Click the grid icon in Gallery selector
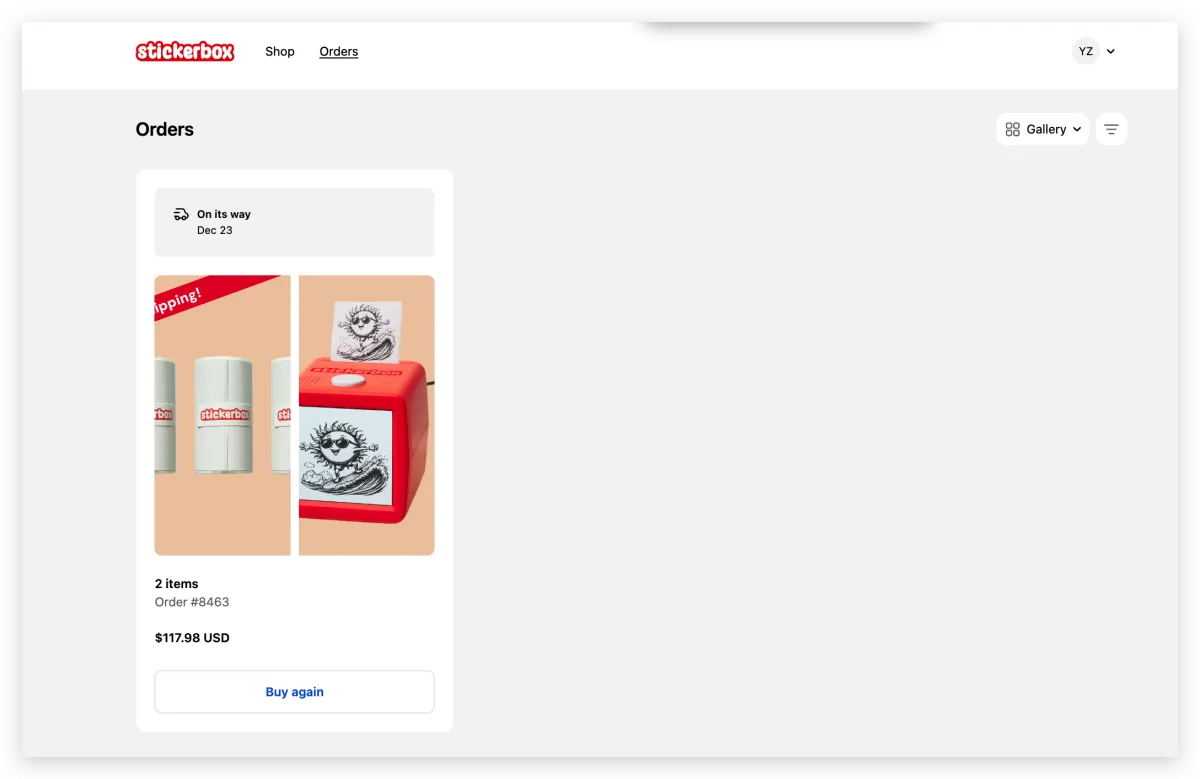 pyautogui.click(x=1012, y=129)
